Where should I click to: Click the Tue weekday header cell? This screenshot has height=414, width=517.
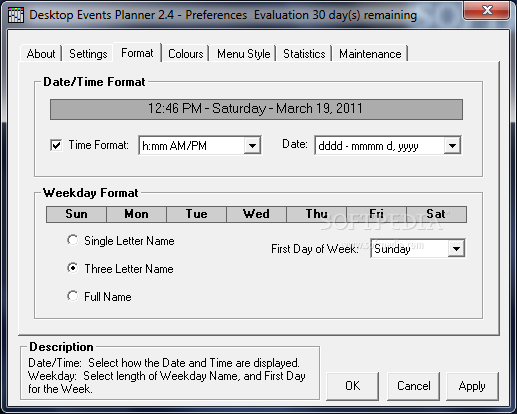tap(197, 214)
